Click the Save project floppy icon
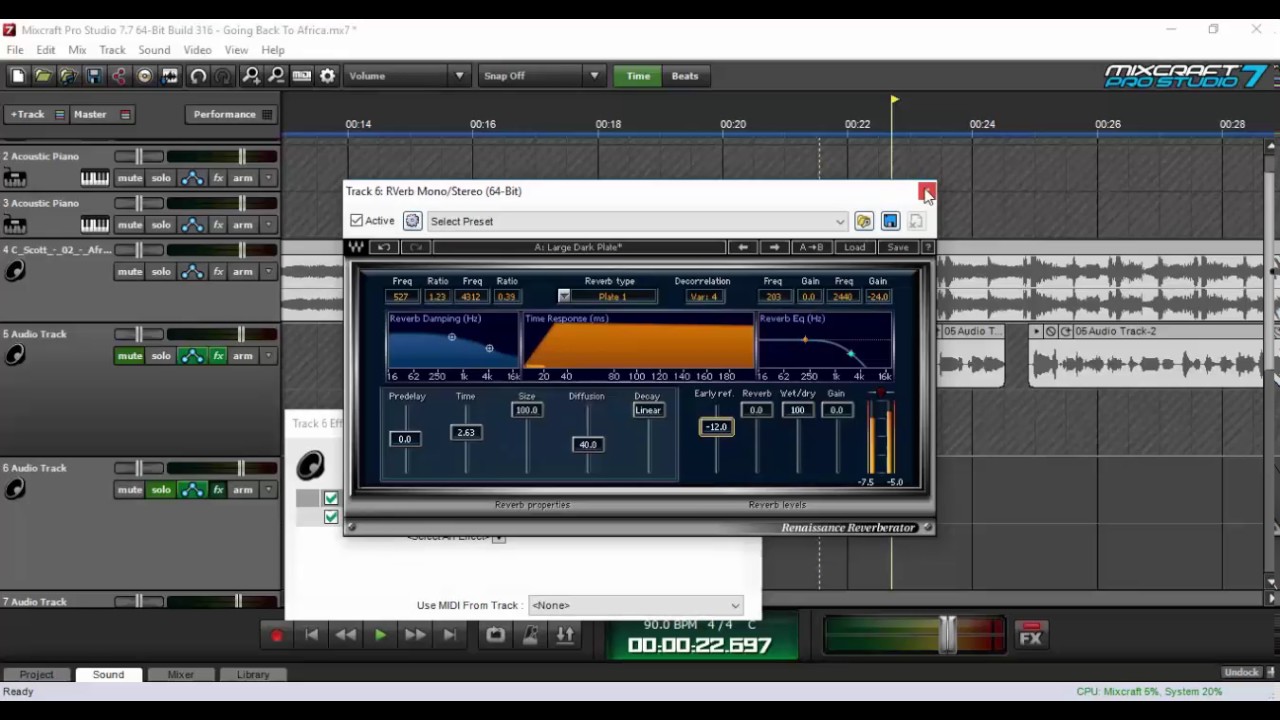 [x=94, y=76]
